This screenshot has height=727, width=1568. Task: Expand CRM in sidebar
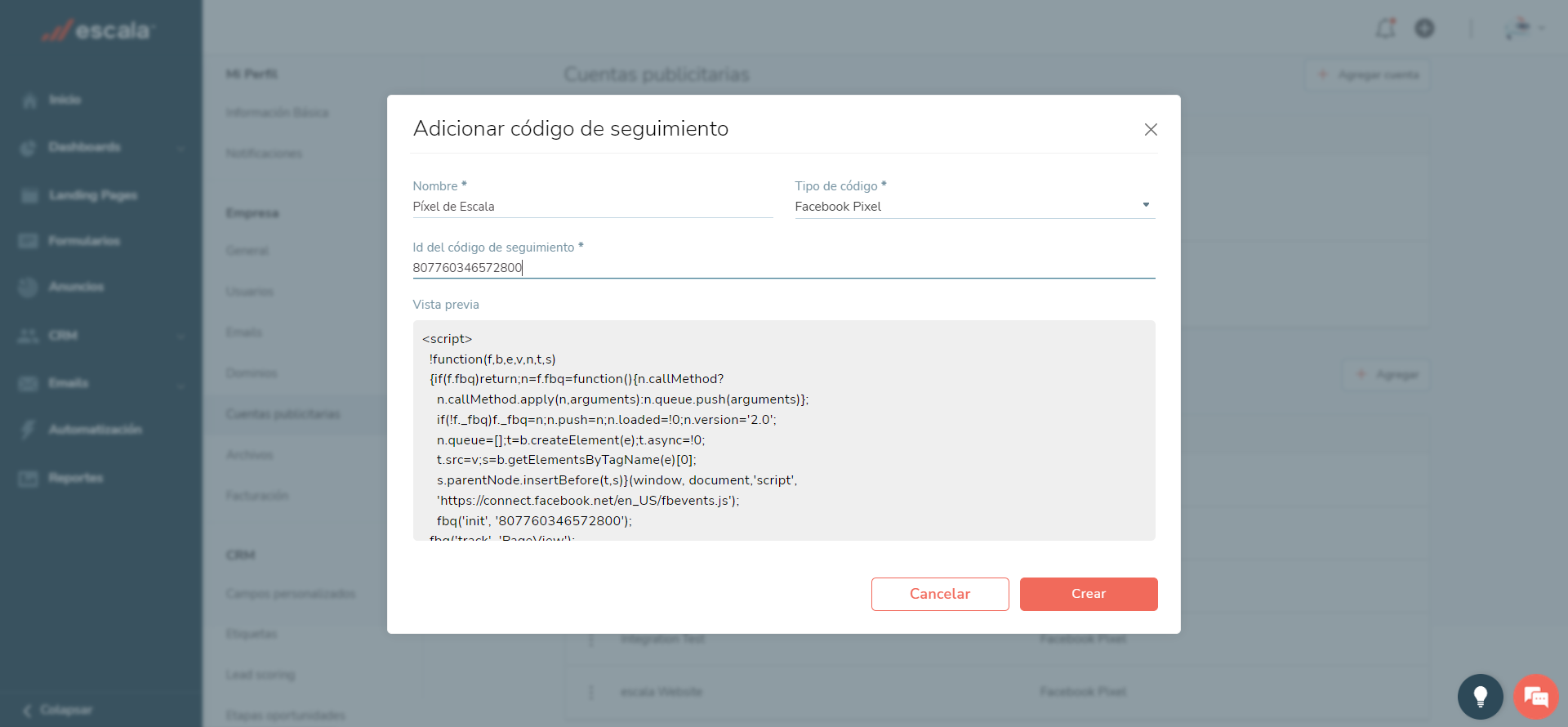[63, 336]
